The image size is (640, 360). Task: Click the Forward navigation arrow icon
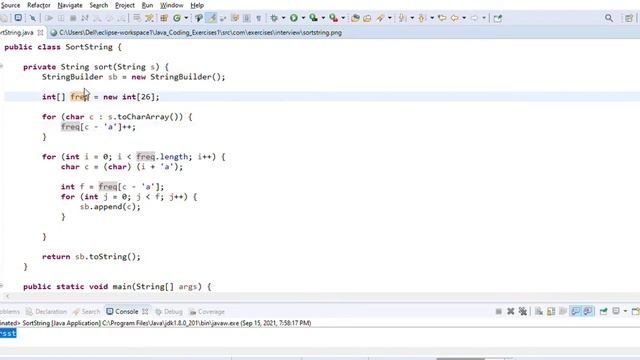(x=474, y=18)
